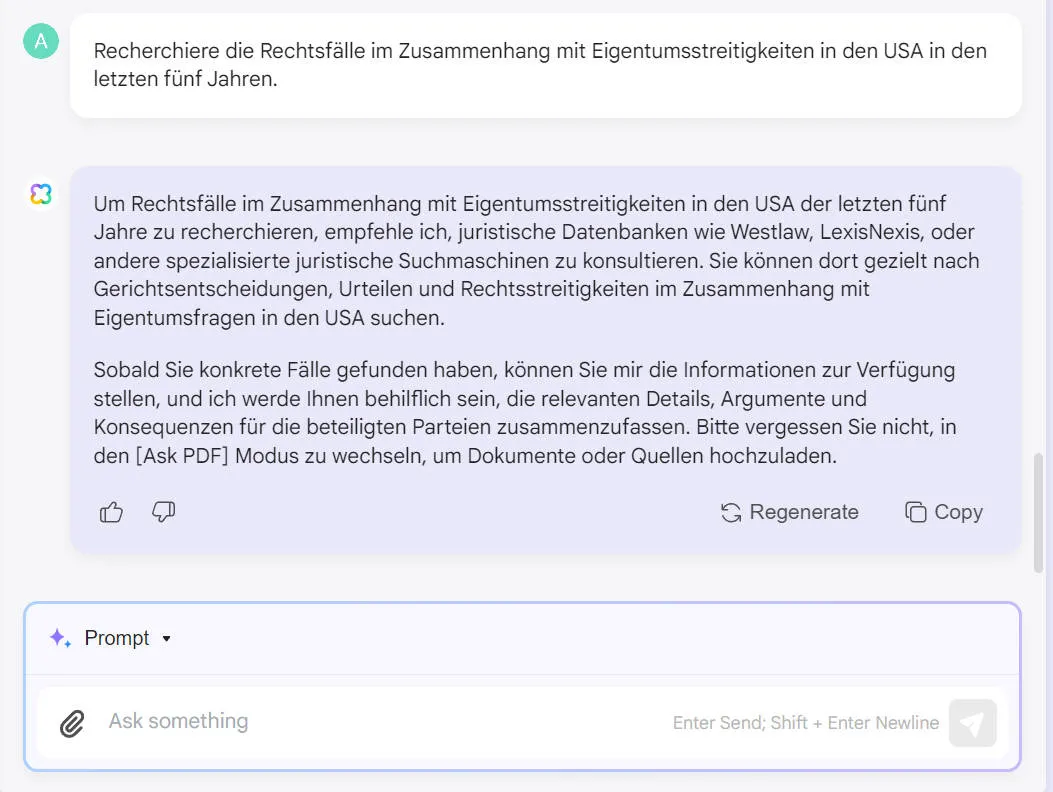Send the message with the paper plane icon
Screen dimensions: 1053x792
[972, 722]
